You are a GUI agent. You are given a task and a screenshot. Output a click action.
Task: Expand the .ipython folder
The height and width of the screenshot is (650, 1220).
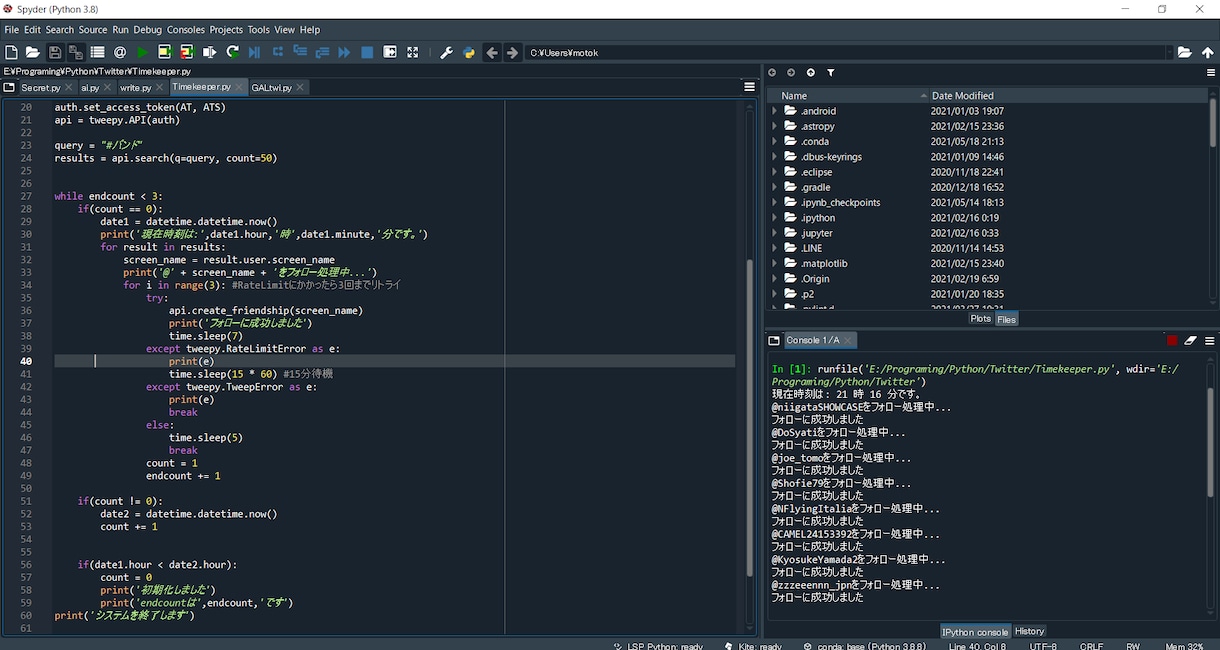775,217
